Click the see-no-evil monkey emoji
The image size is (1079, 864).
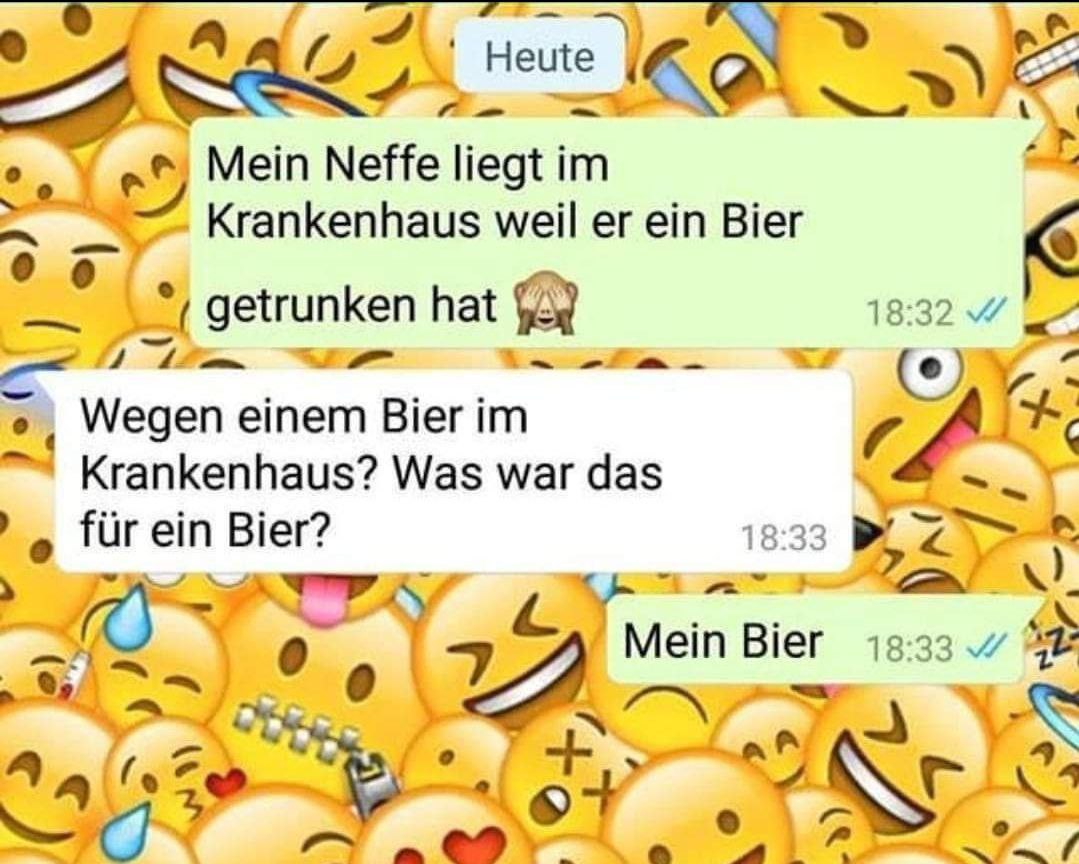pos(546,303)
